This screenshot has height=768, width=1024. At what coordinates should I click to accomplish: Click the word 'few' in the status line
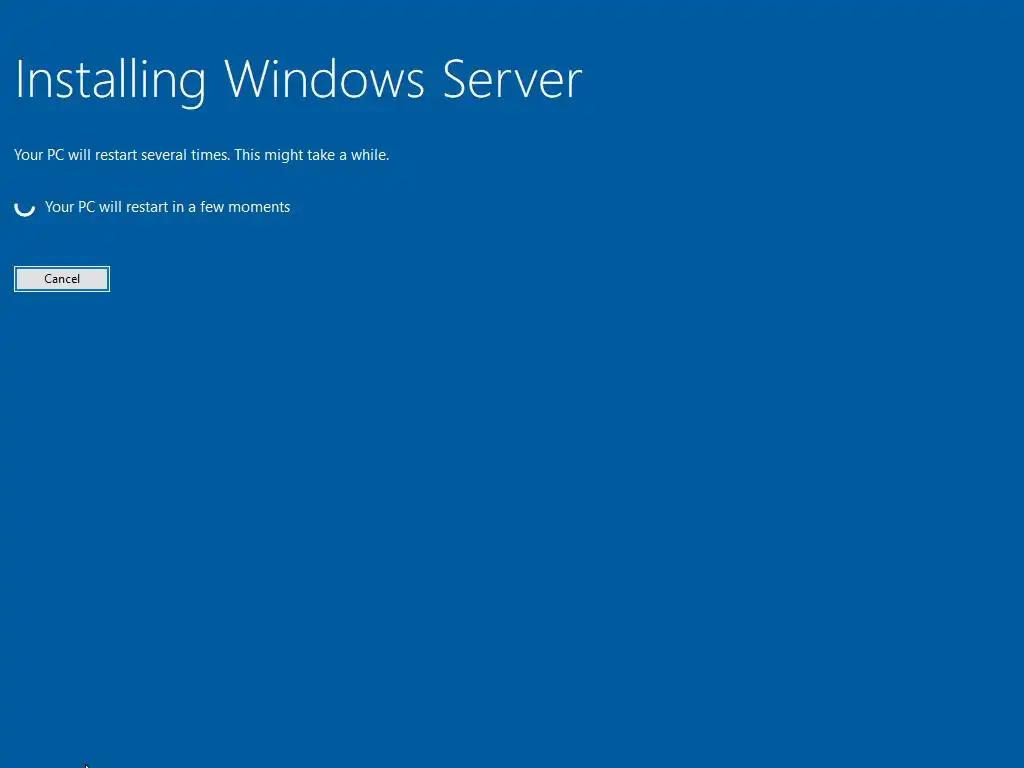212,207
